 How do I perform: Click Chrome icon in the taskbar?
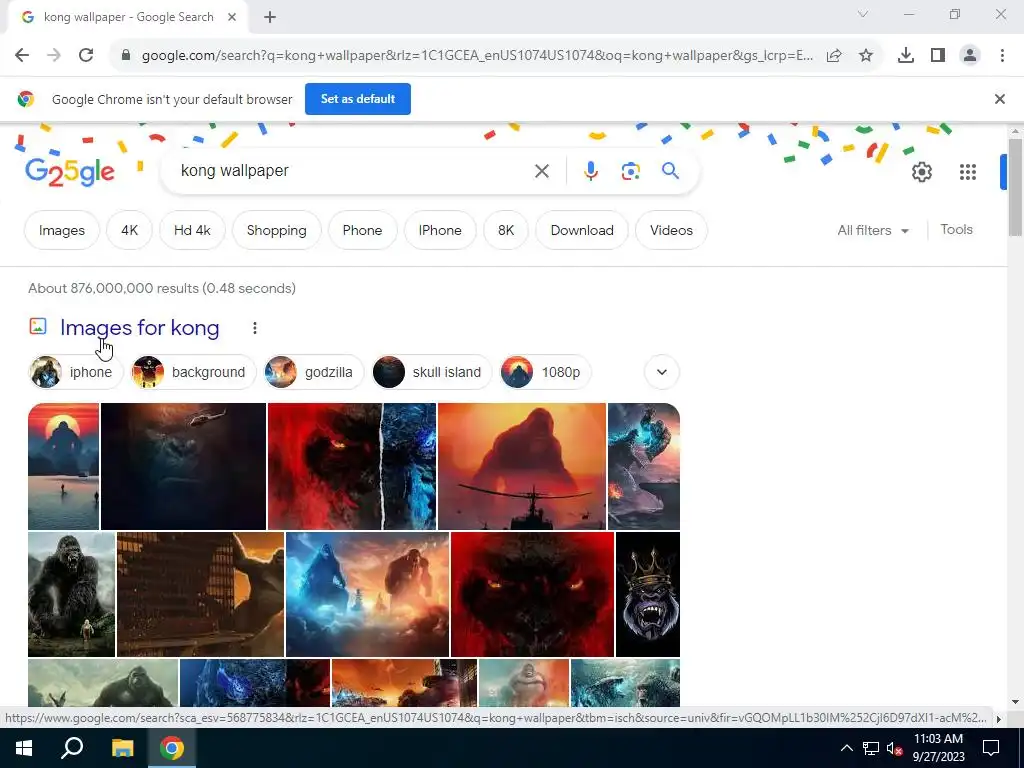tap(172, 748)
